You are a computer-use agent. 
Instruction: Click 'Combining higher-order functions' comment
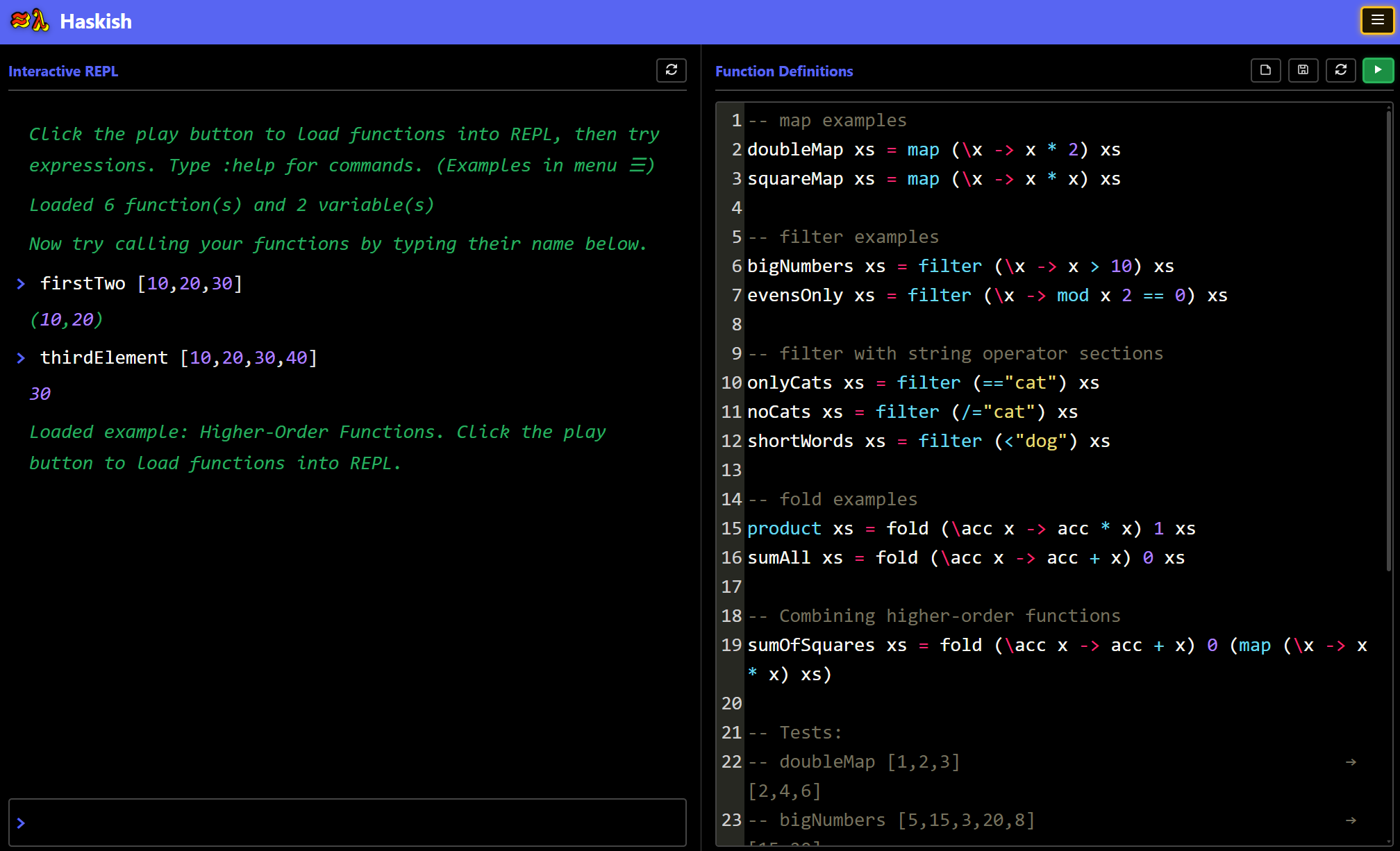(x=934, y=616)
